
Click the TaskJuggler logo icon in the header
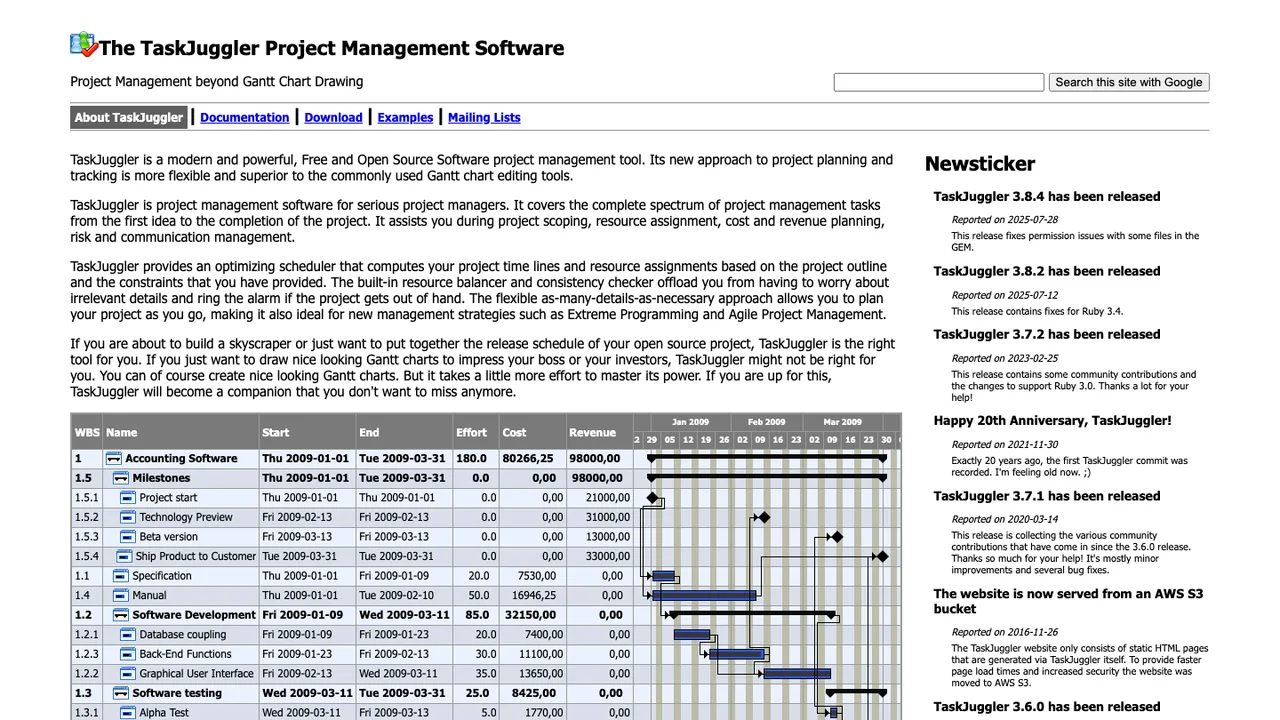[83, 44]
